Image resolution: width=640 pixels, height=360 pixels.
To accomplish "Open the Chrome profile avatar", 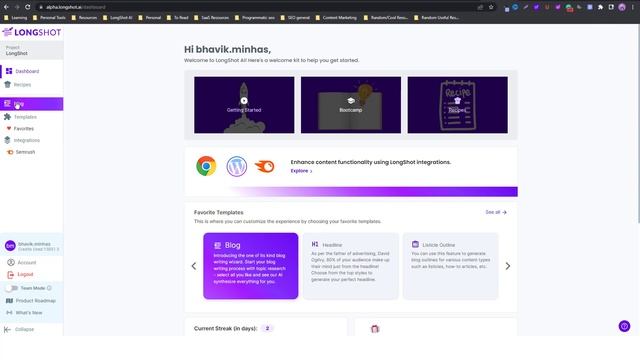I will (x=622, y=7).
